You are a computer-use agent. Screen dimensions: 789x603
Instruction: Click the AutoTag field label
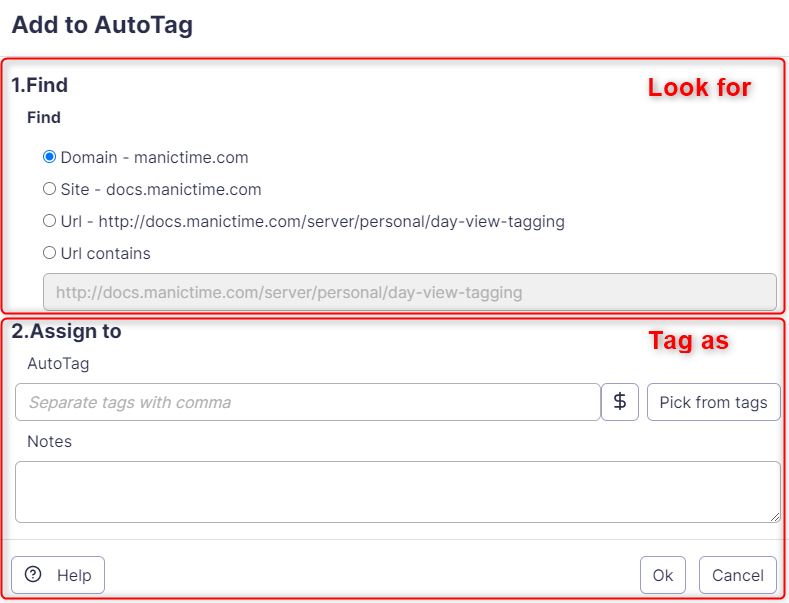58,363
